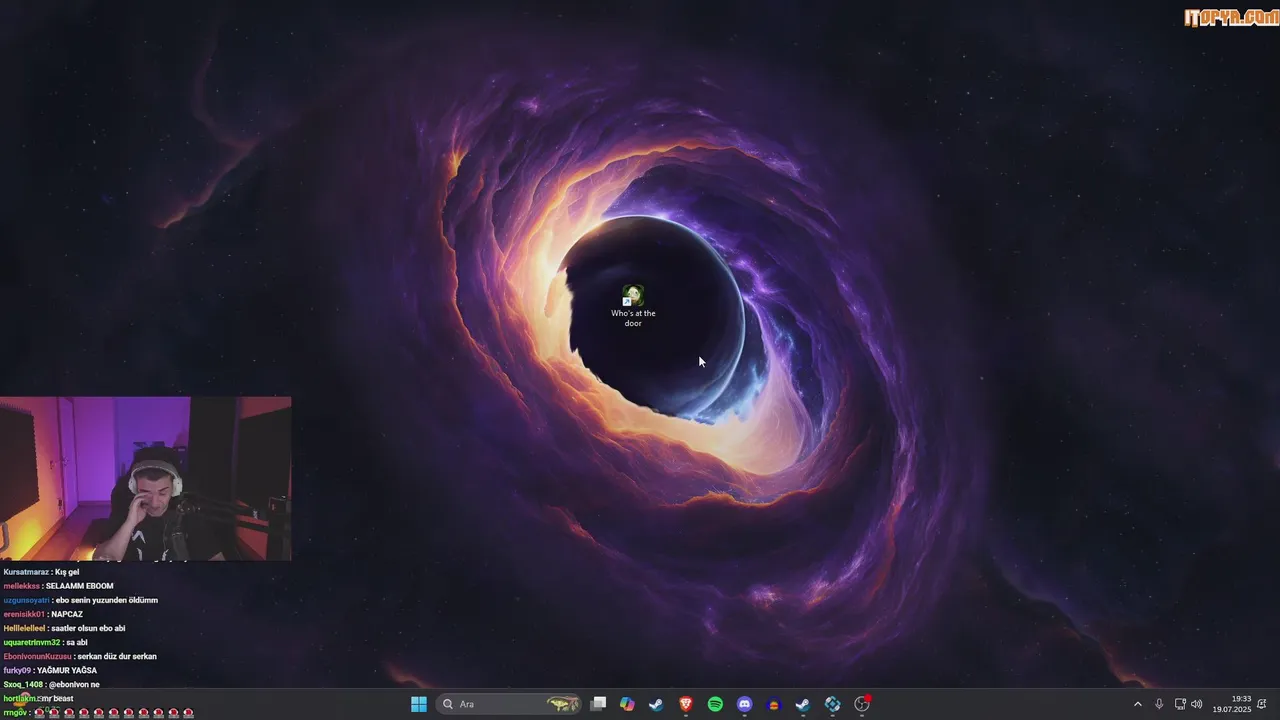Open the blue diamond app icon in taskbar
This screenshot has height=720, width=1280.
tap(832, 704)
